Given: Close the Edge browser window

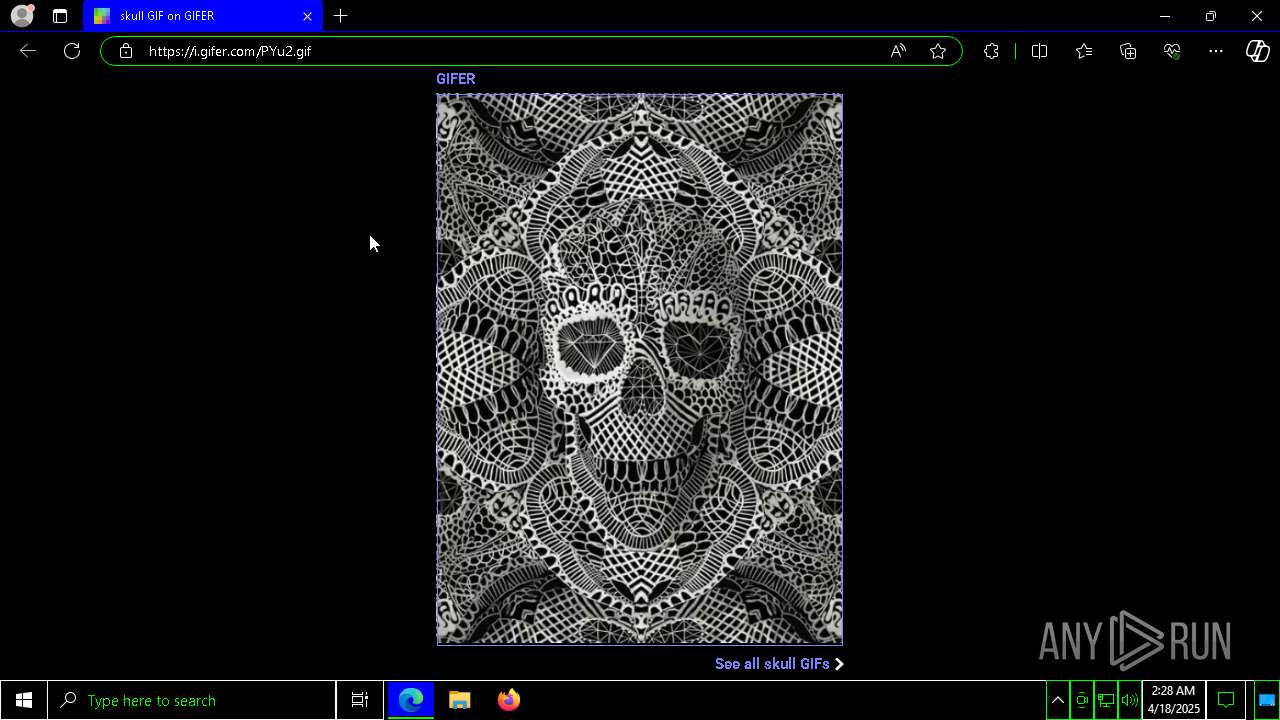Looking at the screenshot, I should click(1257, 16).
